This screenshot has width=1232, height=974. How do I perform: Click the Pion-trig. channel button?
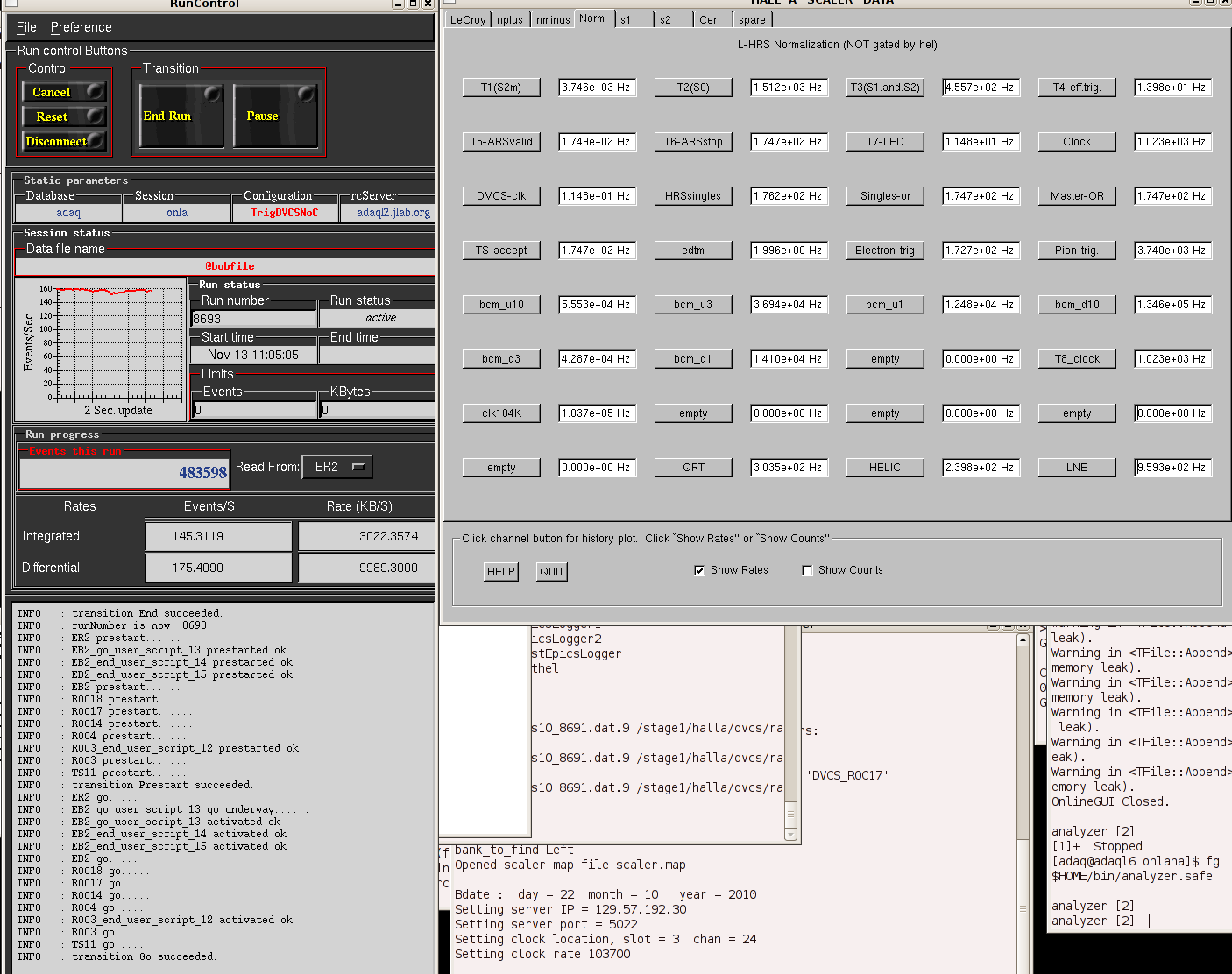(1077, 251)
